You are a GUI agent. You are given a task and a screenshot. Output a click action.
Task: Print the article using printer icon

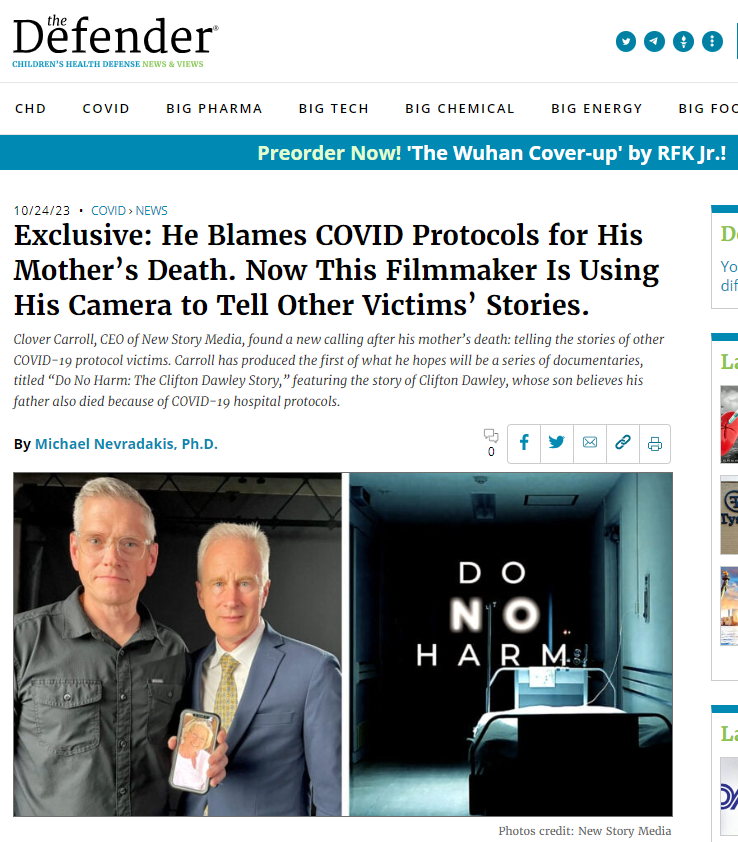point(655,444)
